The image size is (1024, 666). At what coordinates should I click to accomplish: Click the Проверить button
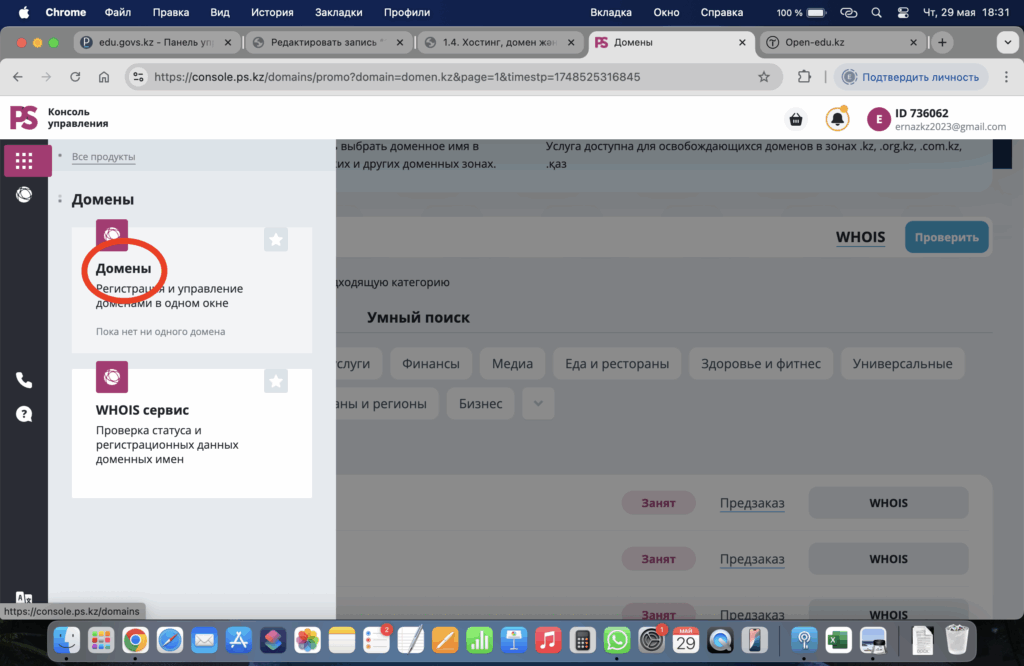pyautogui.click(x=946, y=237)
